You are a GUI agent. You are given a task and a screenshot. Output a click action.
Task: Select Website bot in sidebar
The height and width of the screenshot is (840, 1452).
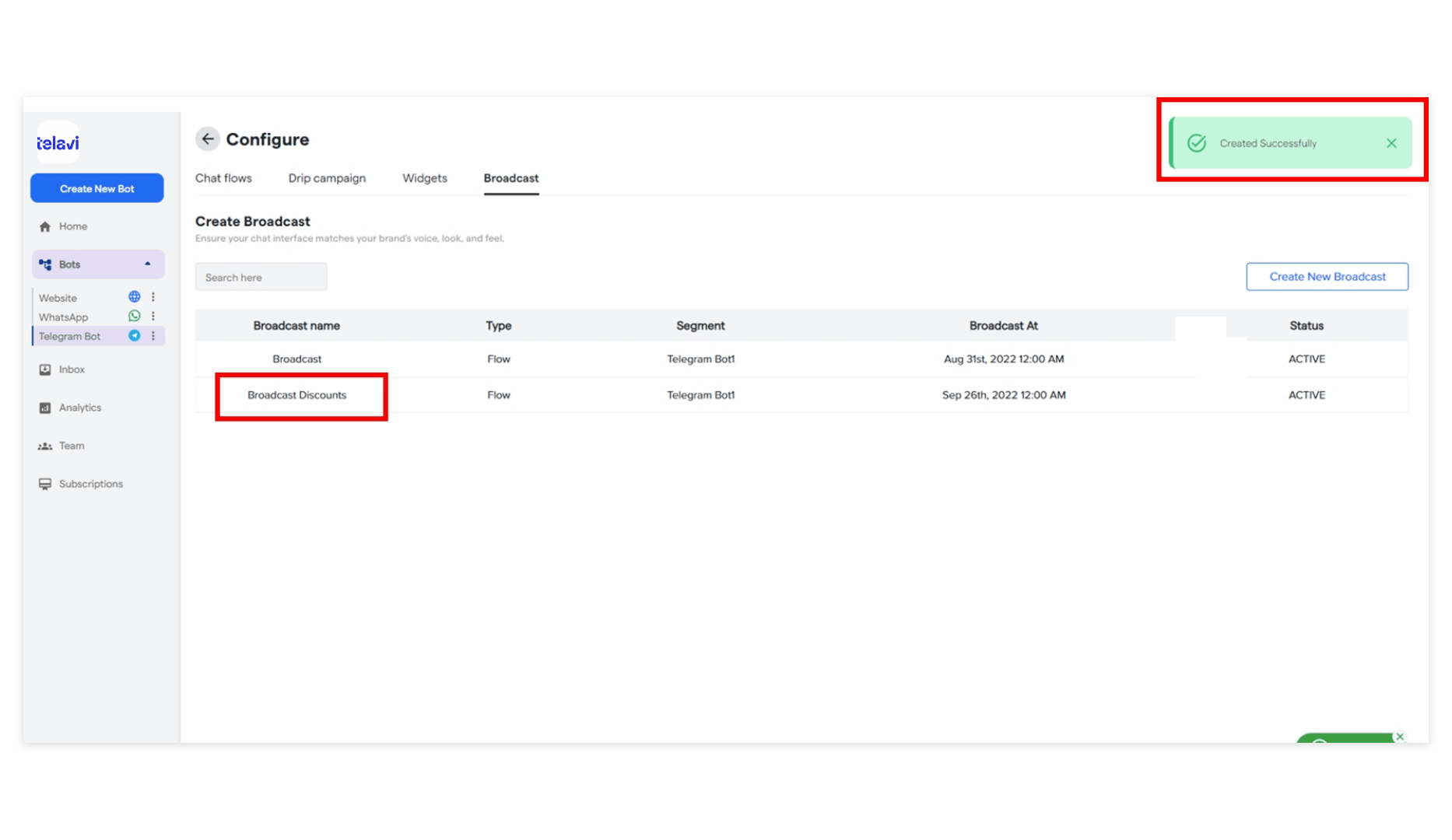(x=58, y=298)
